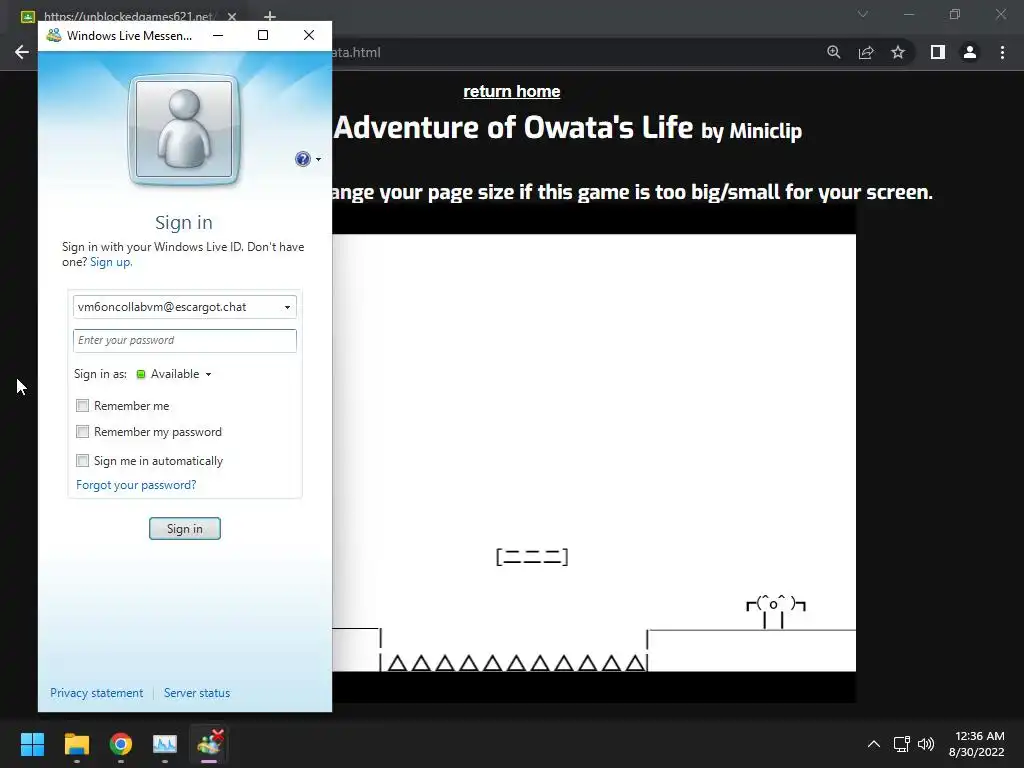Open Chrome profile icon
This screenshot has height=768, width=1024.
click(970, 52)
